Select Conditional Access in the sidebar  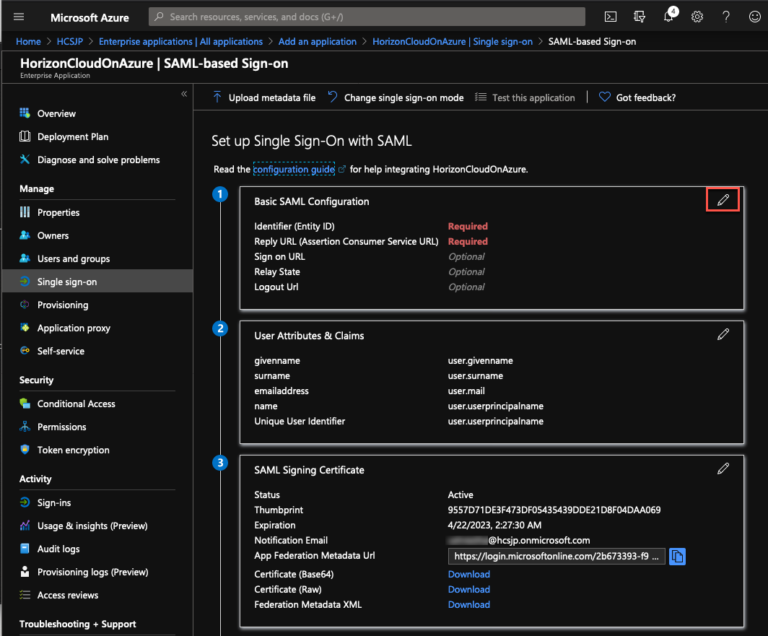(x=76, y=404)
